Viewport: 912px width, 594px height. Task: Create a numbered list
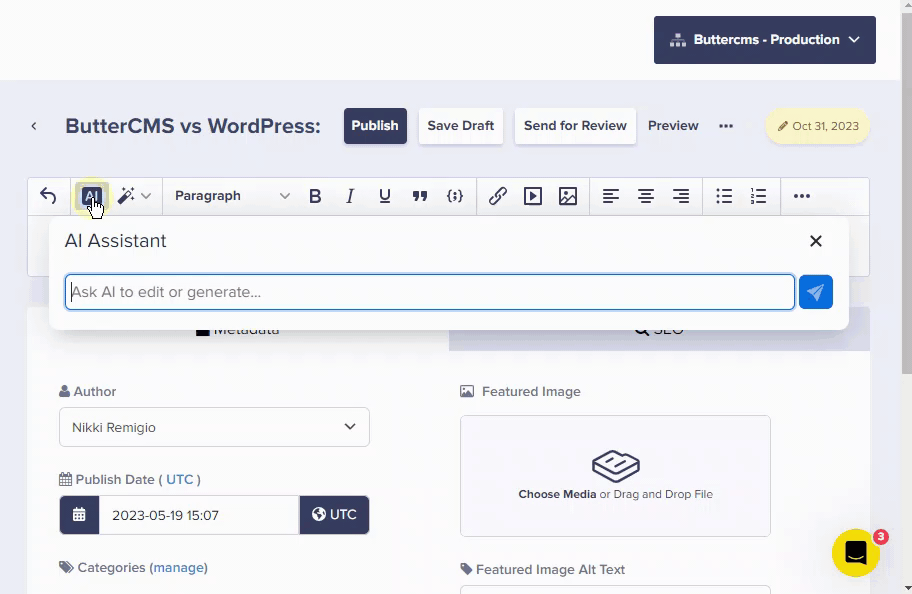(x=759, y=196)
